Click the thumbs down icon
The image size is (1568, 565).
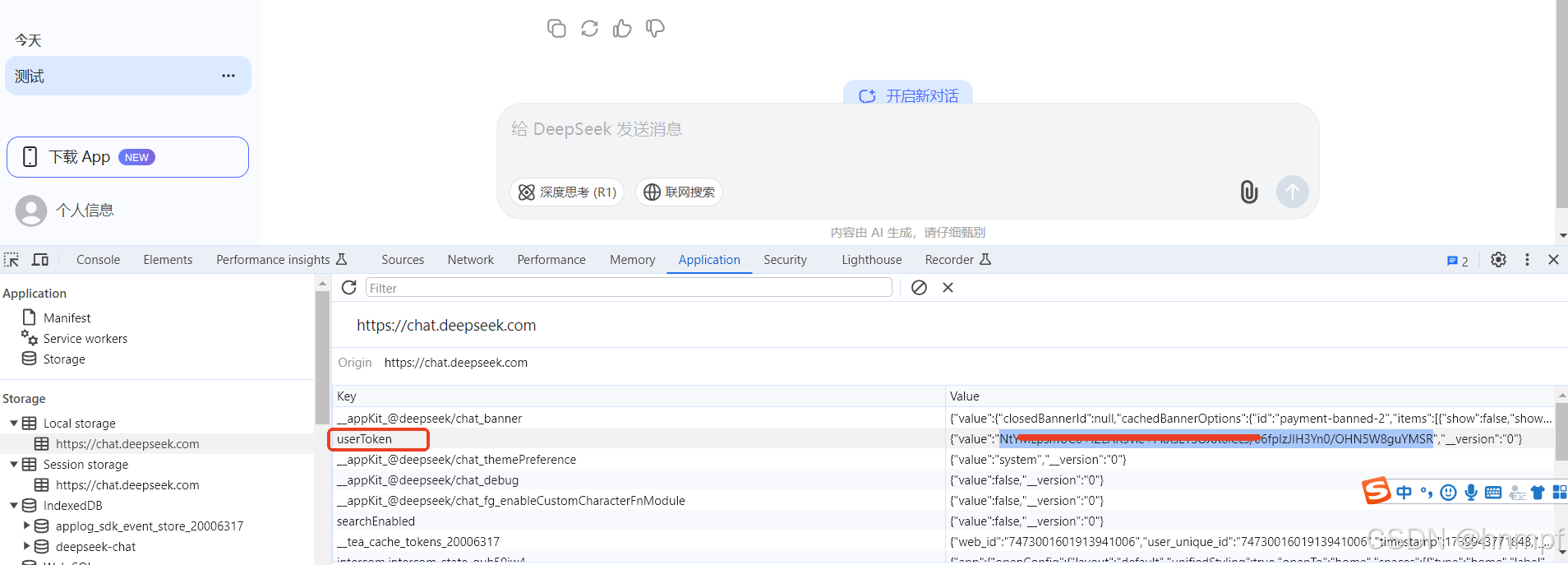point(655,29)
